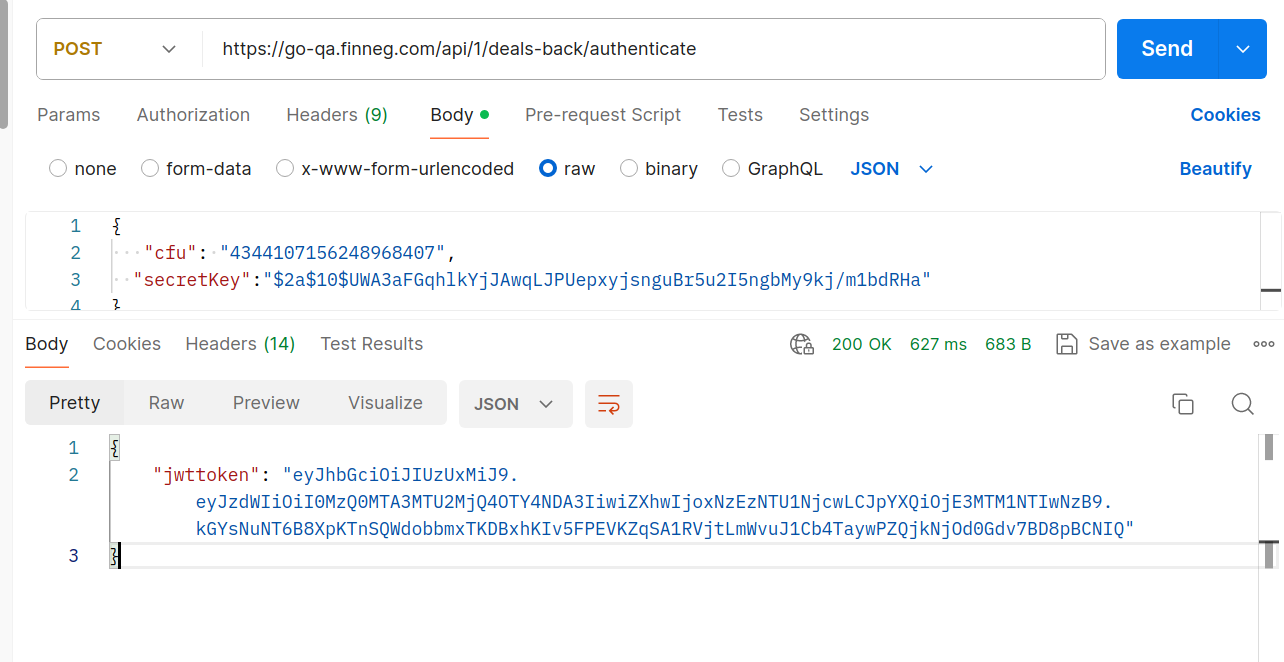This screenshot has height=662, width=1284.
Task: Open the Pre-request Script tab
Action: [x=602, y=115]
